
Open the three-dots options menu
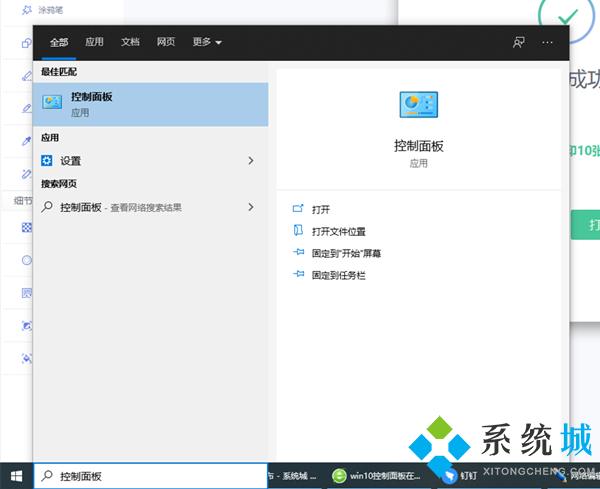547,42
